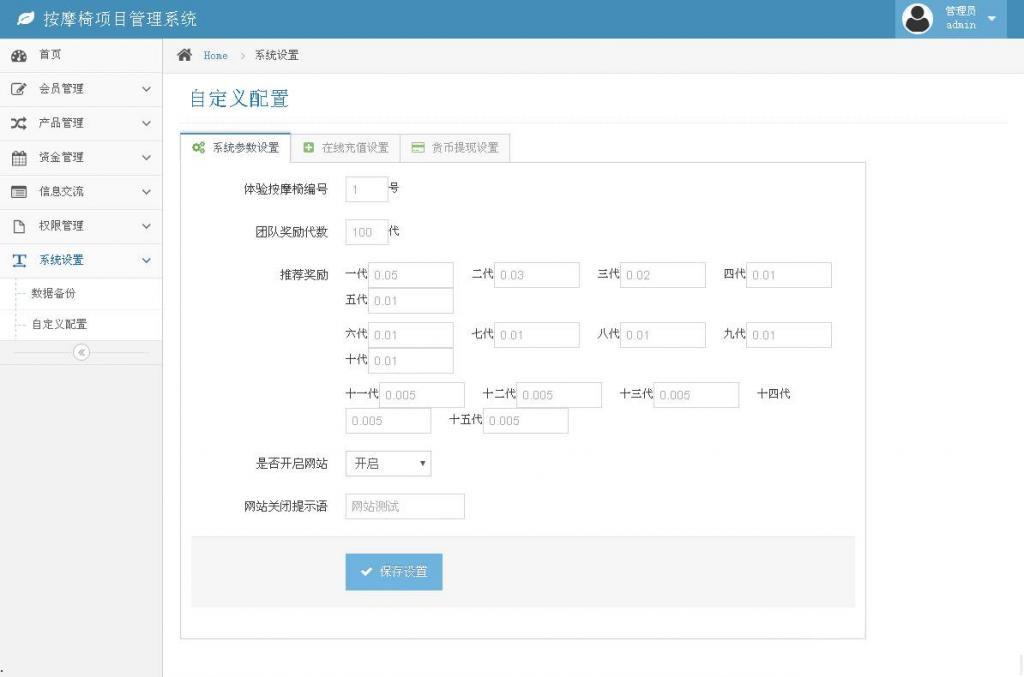
Task: Click the Home breadcrumb link
Action: [216, 55]
